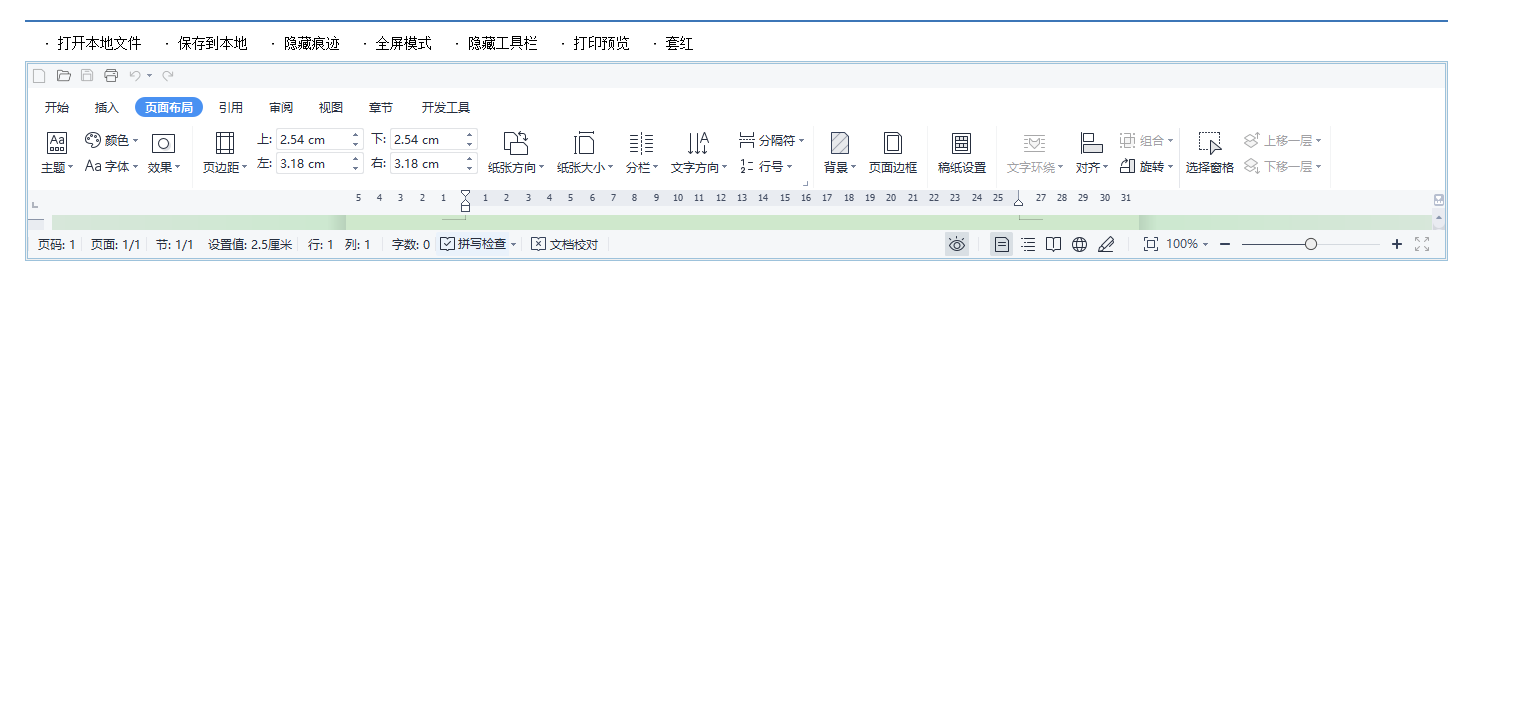切换到大纲视图图标
Viewport: 1522px width, 728px height.
pos(1027,243)
